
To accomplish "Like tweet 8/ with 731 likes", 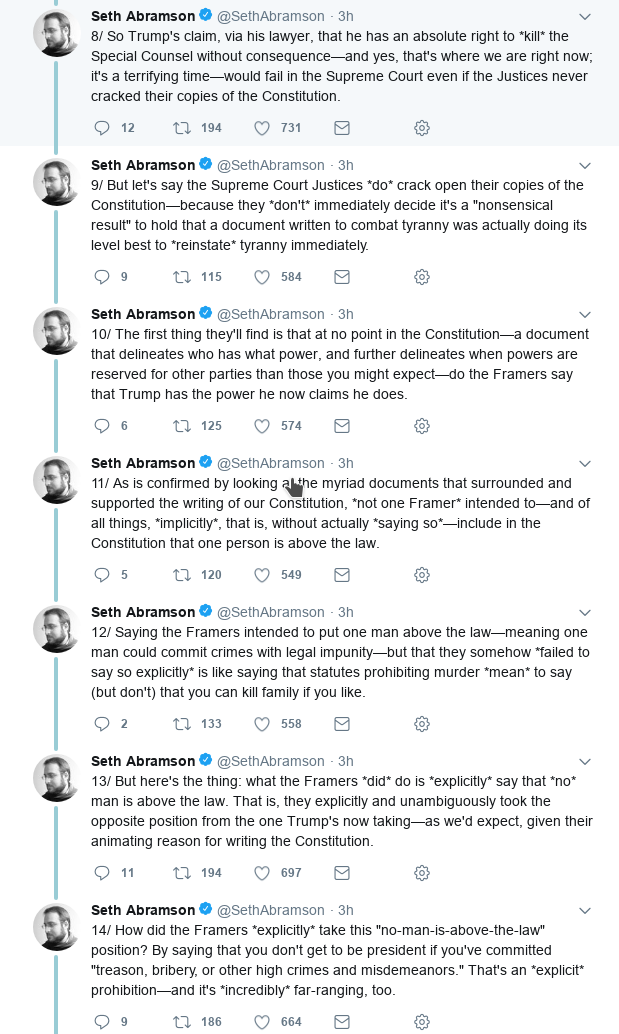I will 262,128.
